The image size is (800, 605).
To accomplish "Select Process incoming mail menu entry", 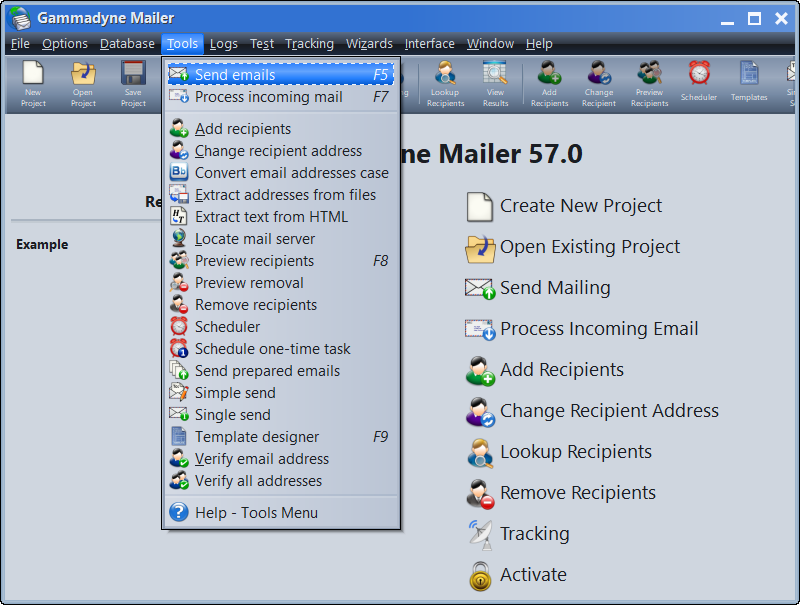I will (x=281, y=96).
